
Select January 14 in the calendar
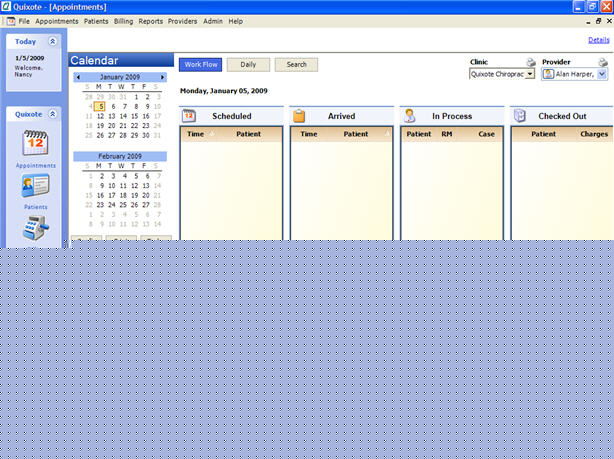tap(123, 116)
